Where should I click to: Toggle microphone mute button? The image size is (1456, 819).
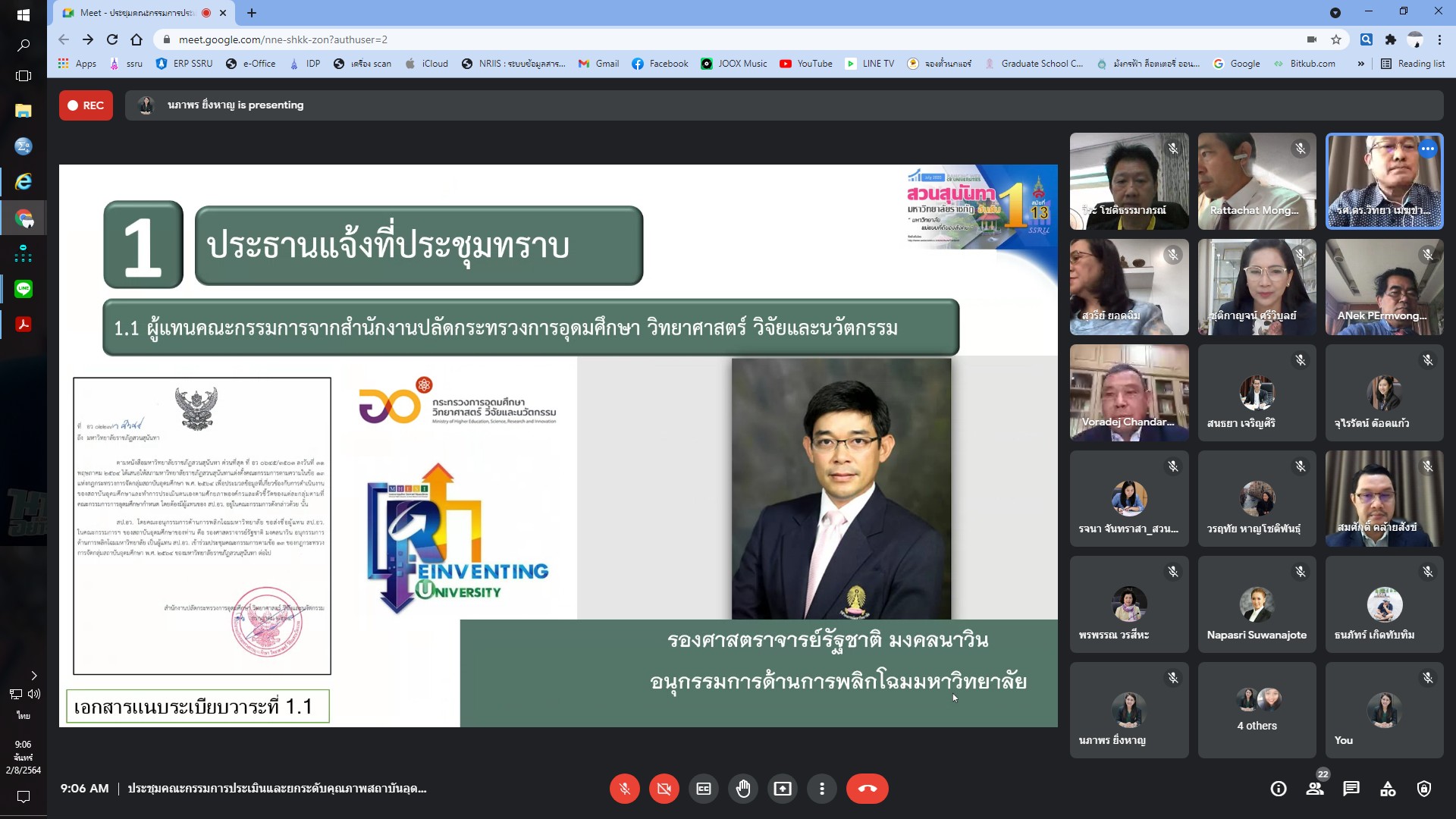[624, 789]
